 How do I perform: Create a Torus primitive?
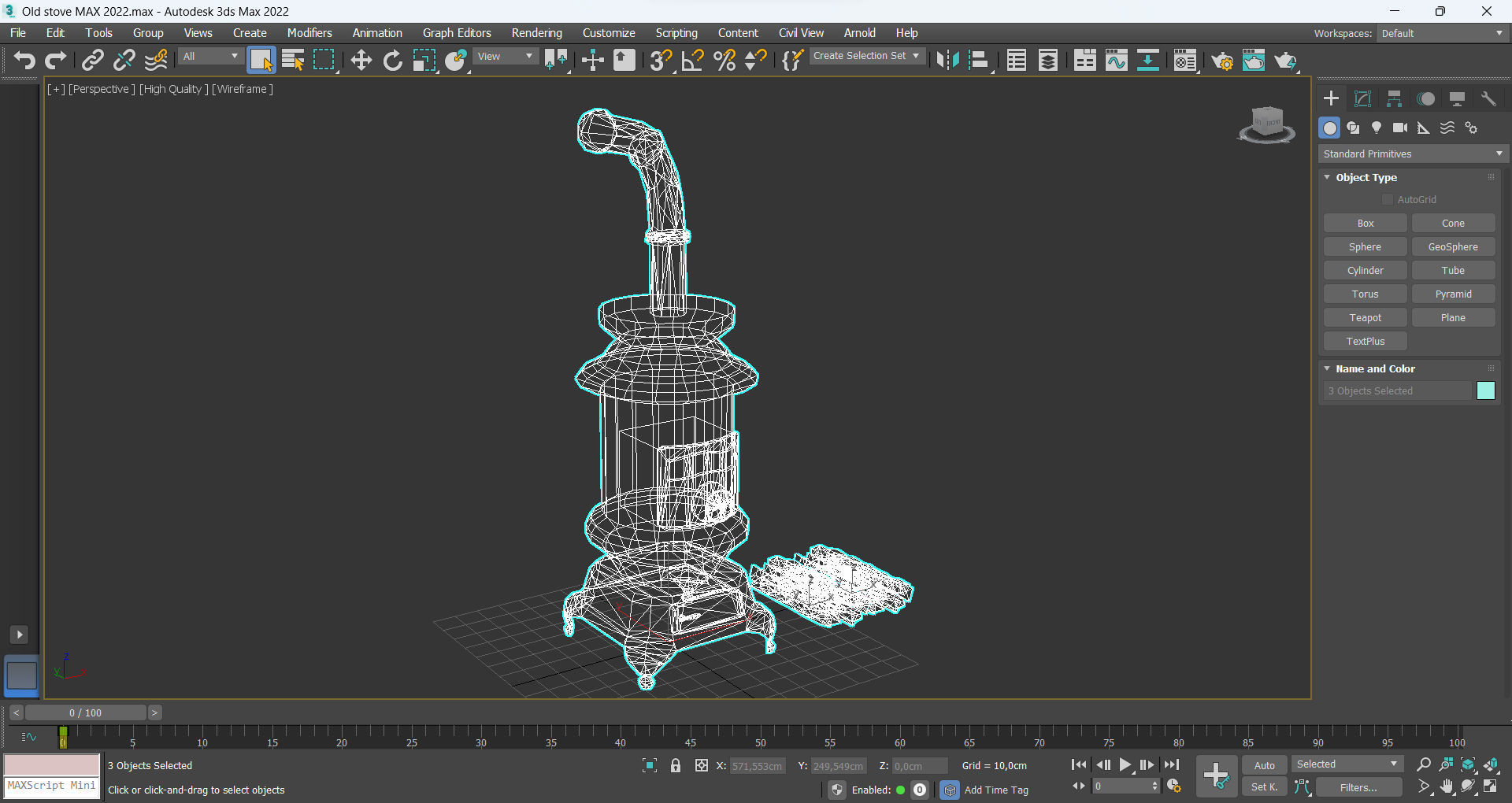[x=1365, y=294]
